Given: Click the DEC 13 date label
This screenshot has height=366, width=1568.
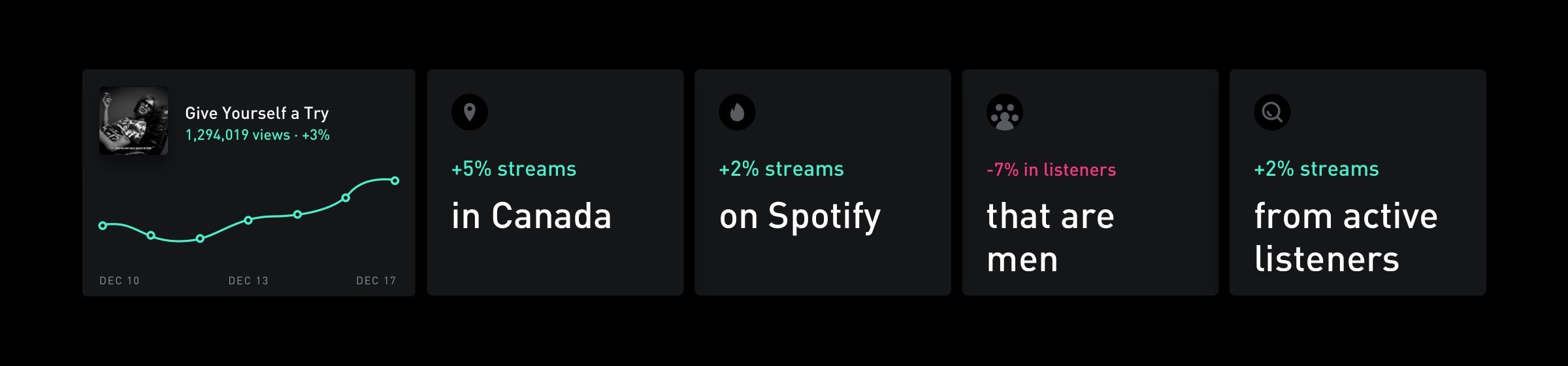Looking at the screenshot, I should pyautogui.click(x=248, y=280).
